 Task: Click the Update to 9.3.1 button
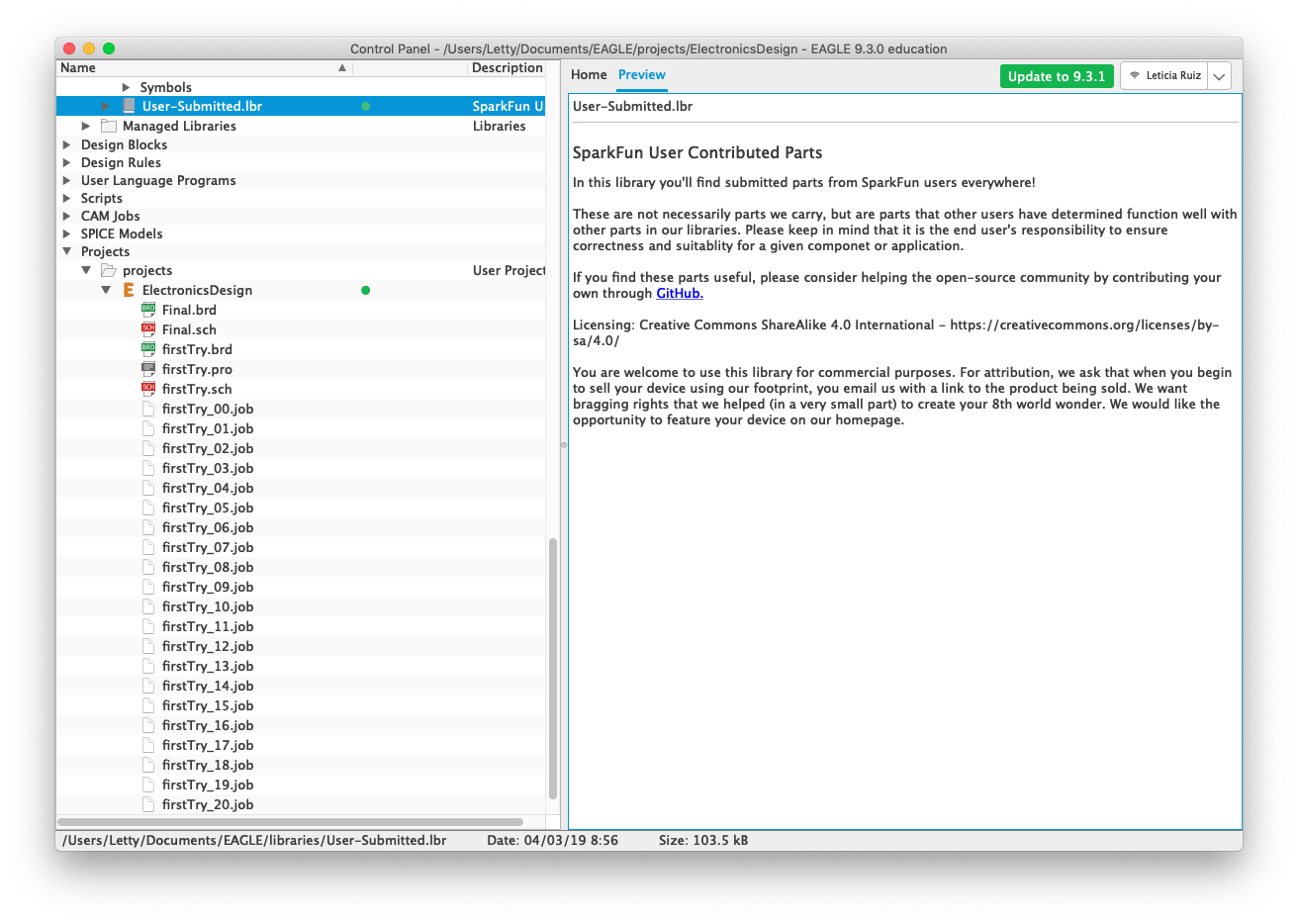(x=1057, y=76)
